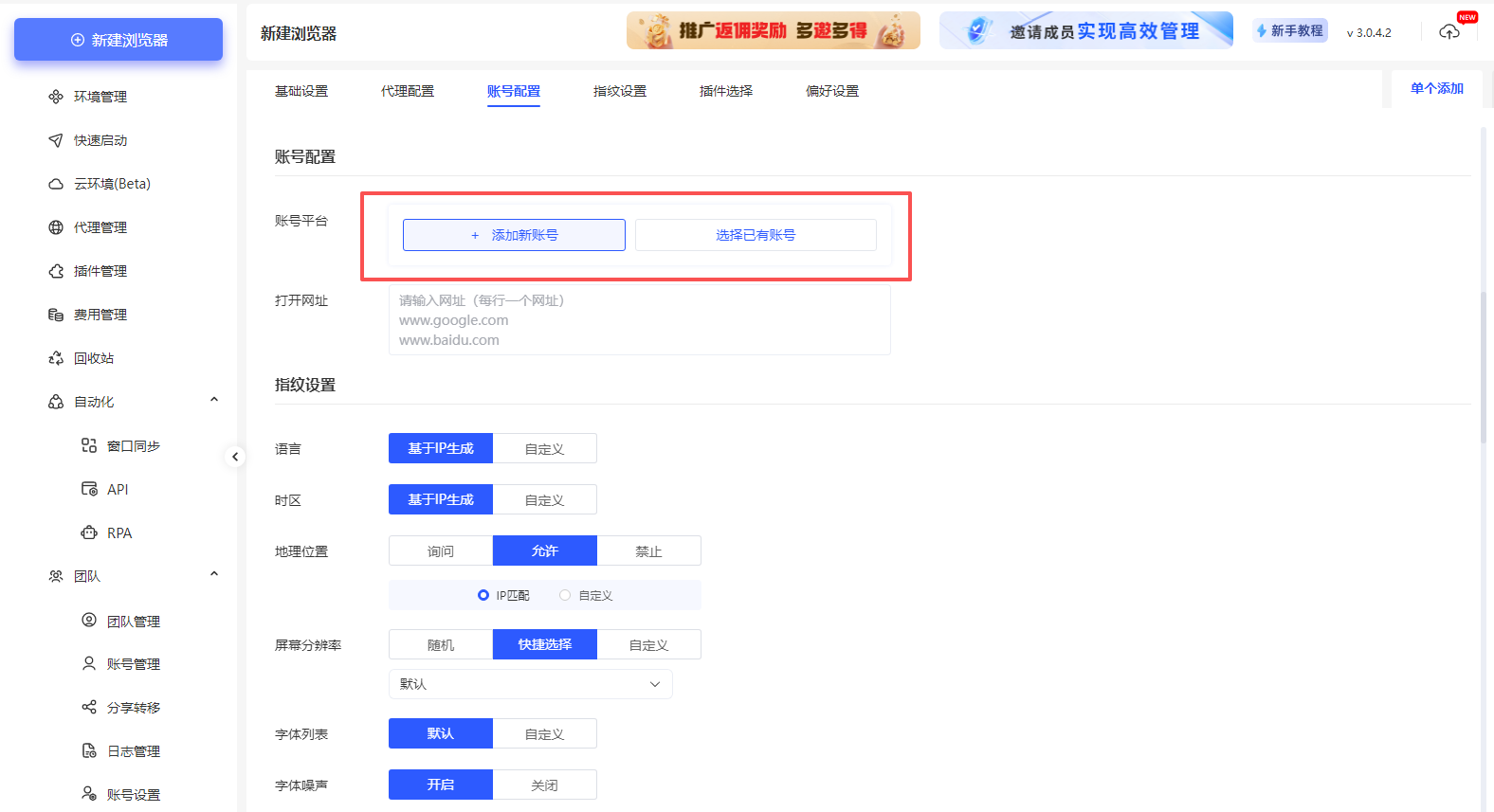Screen dimensions: 1494x812
Task: Click the 邀请成员实现高效管理 banner
Action: tap(1086, 30)
